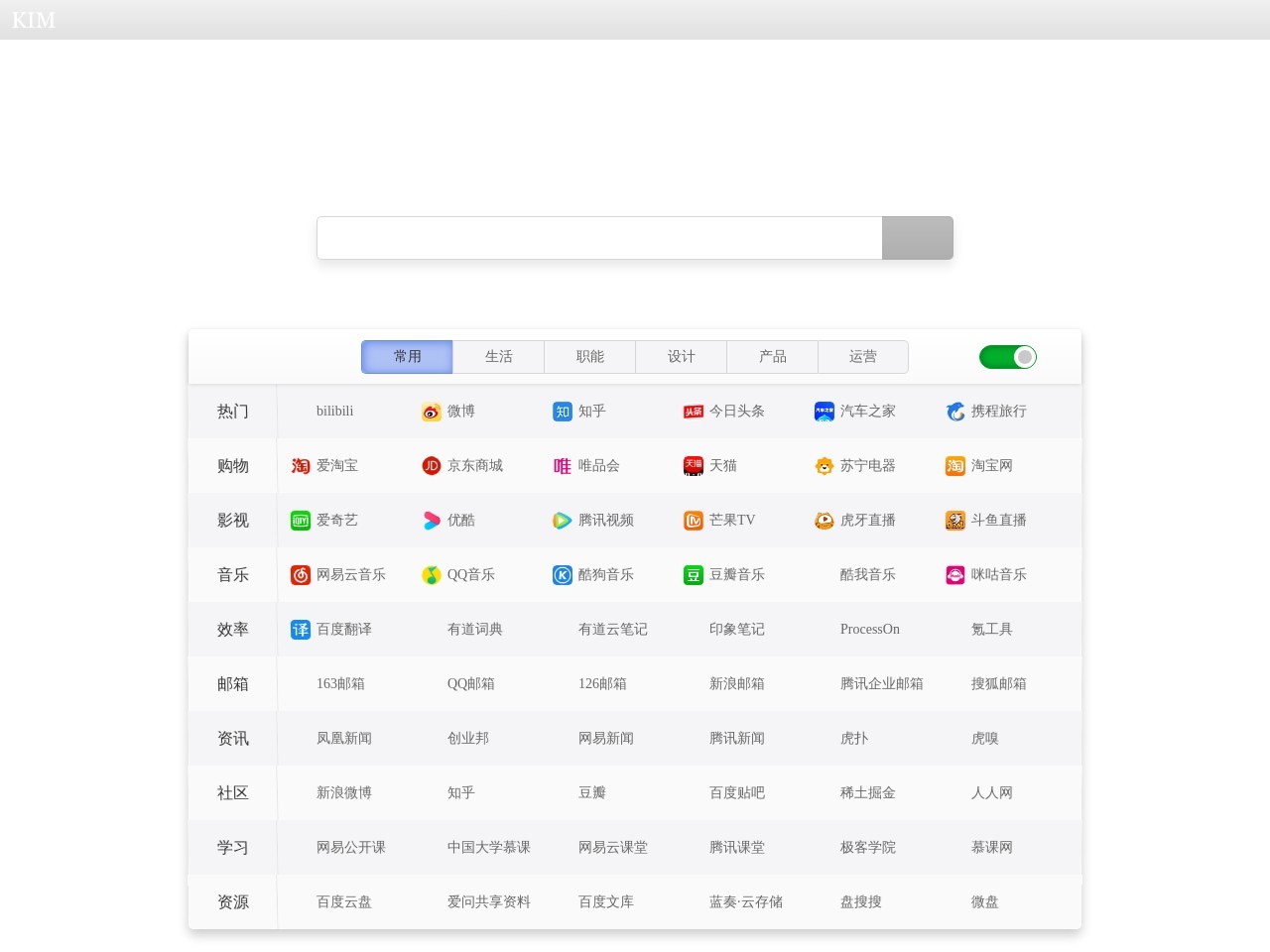Click the 汽车之家 icon
Screen dimensions: 1270x952
click(x=825, y=412)
